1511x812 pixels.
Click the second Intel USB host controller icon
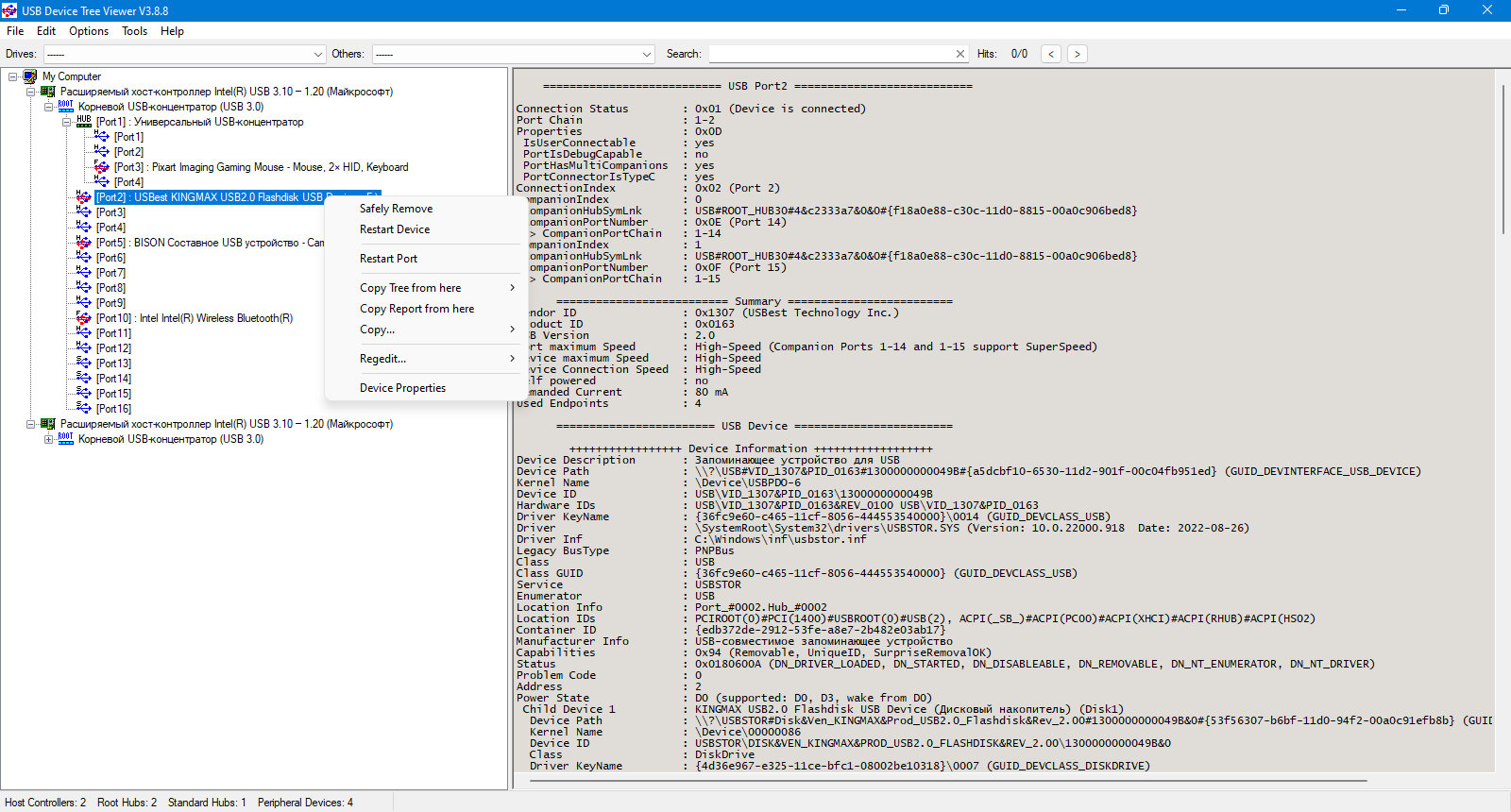pyautogui.click(x=48, y=424)
